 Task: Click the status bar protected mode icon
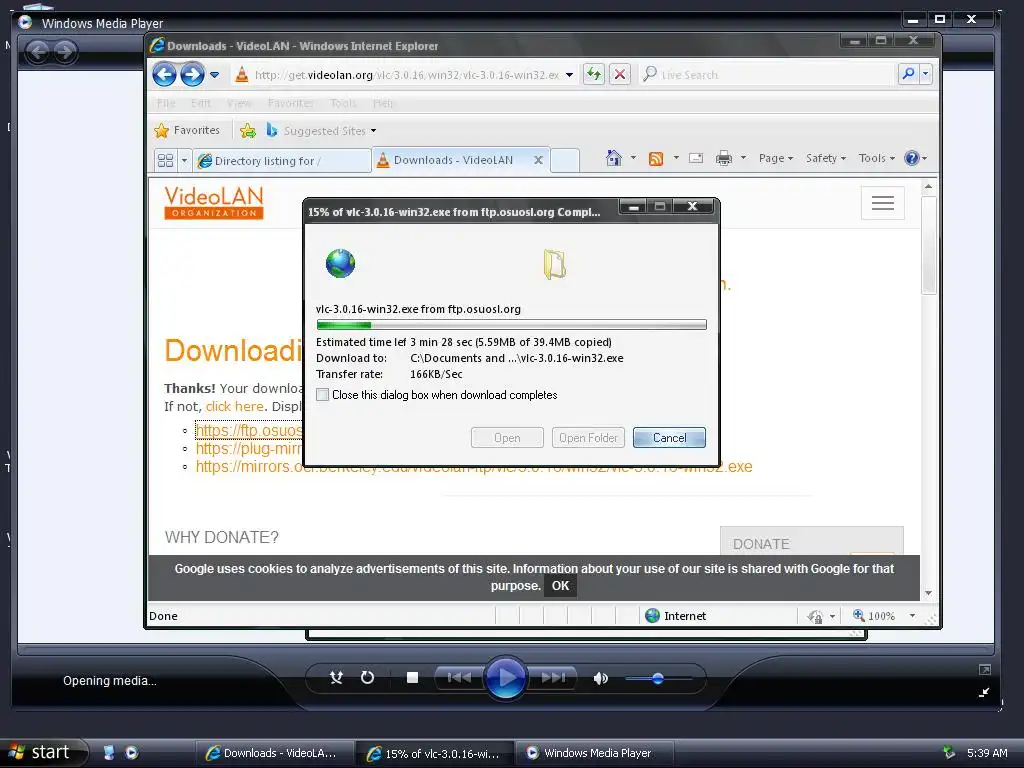tap(815, 616)
